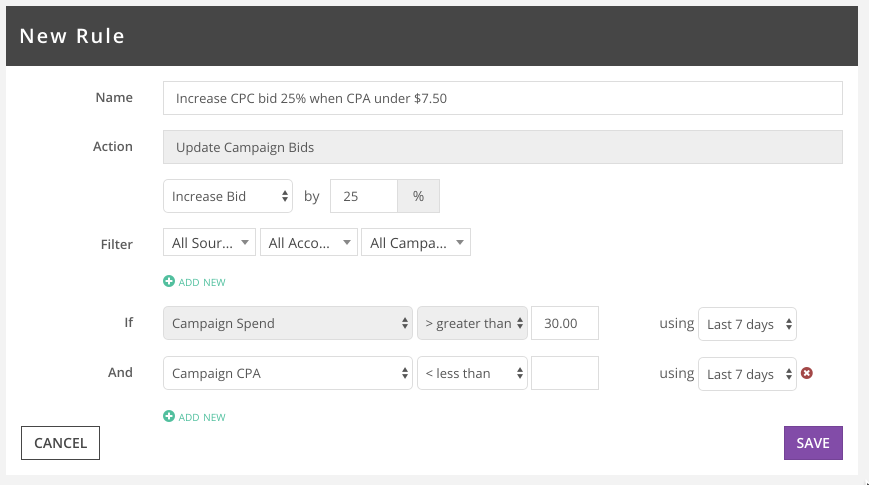Image resolution: width=869 pixels, height=485 pixels.
Task: Click the green plus icon below conditions
Action: pyautogui.click(x=169, y=416)
